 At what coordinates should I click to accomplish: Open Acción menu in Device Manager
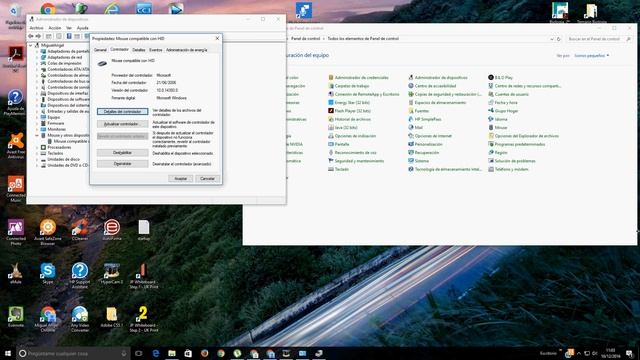point(55,28)
